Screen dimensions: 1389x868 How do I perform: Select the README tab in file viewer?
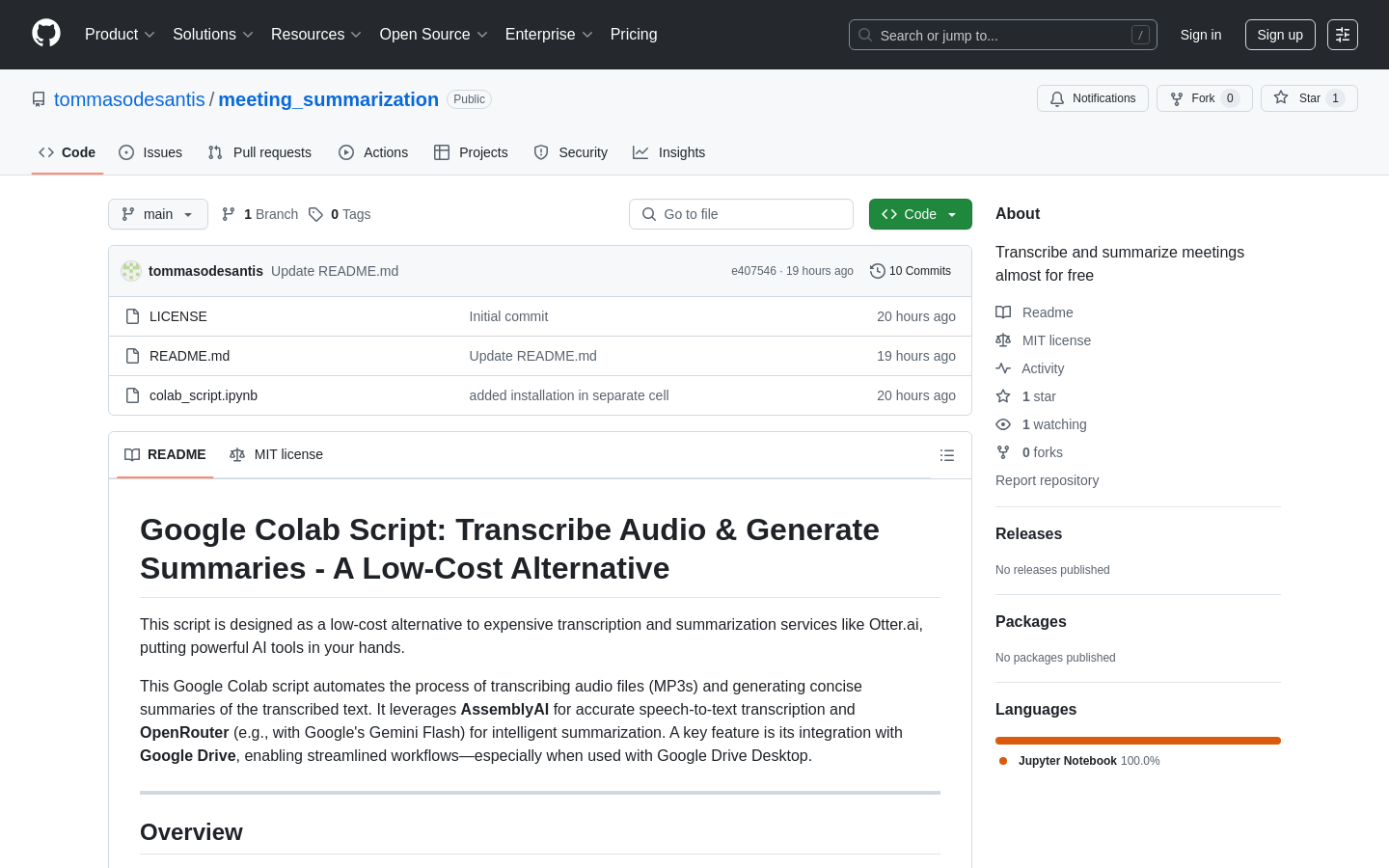click(165, 454)
